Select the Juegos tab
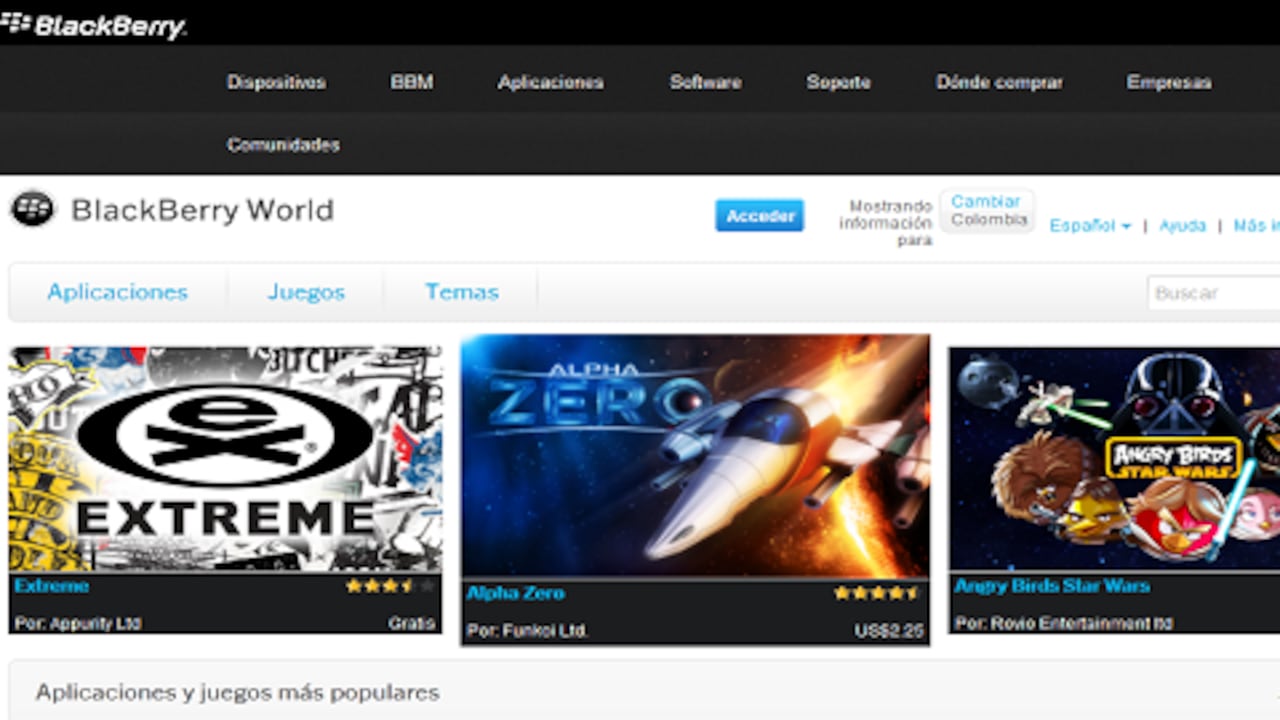1280x720 pixels. tap(306, 292)
